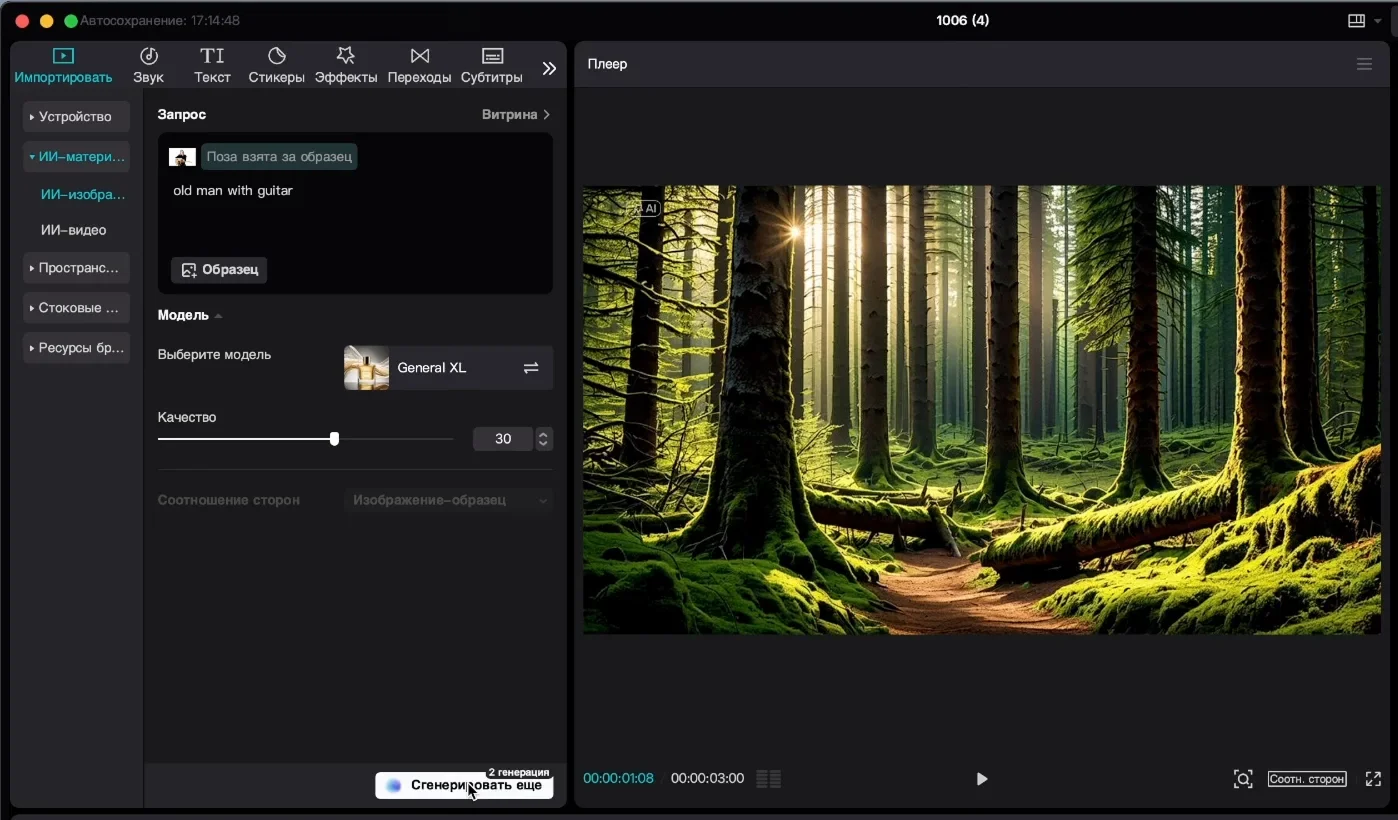This screenshot has height=820, width=1398.
Task: Switch to the Текст (Text) tab
Action: click(x=212, y=65)
